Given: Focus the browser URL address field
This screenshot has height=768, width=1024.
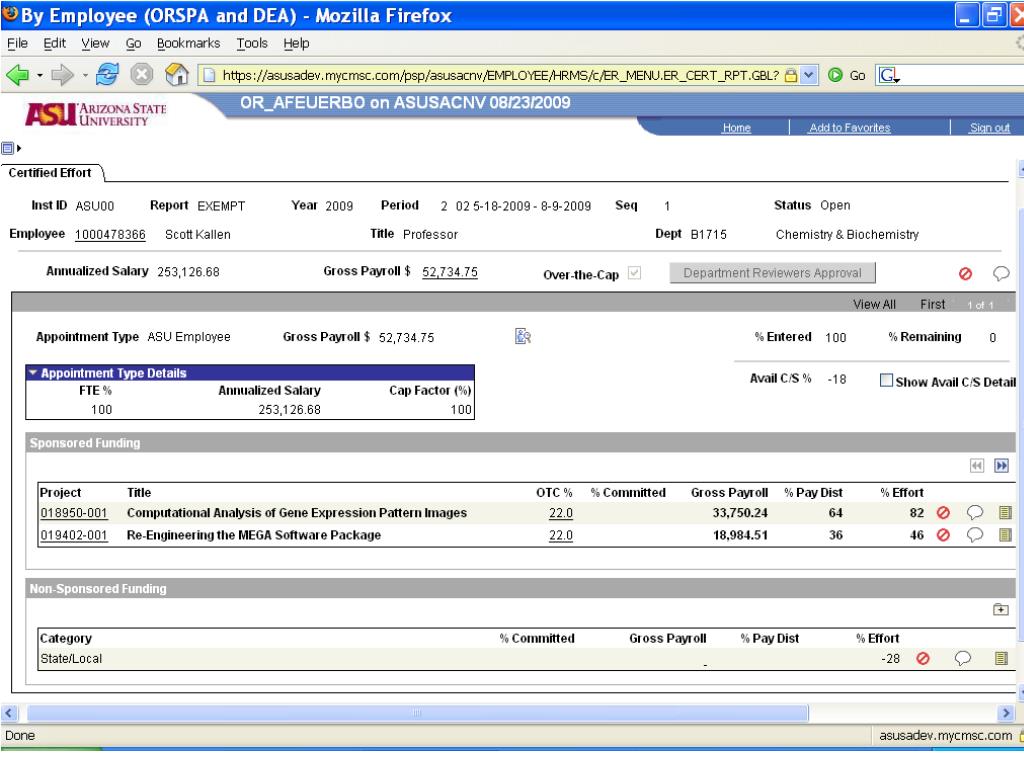Looking at the screenshot, I should [x=500, y=75].
